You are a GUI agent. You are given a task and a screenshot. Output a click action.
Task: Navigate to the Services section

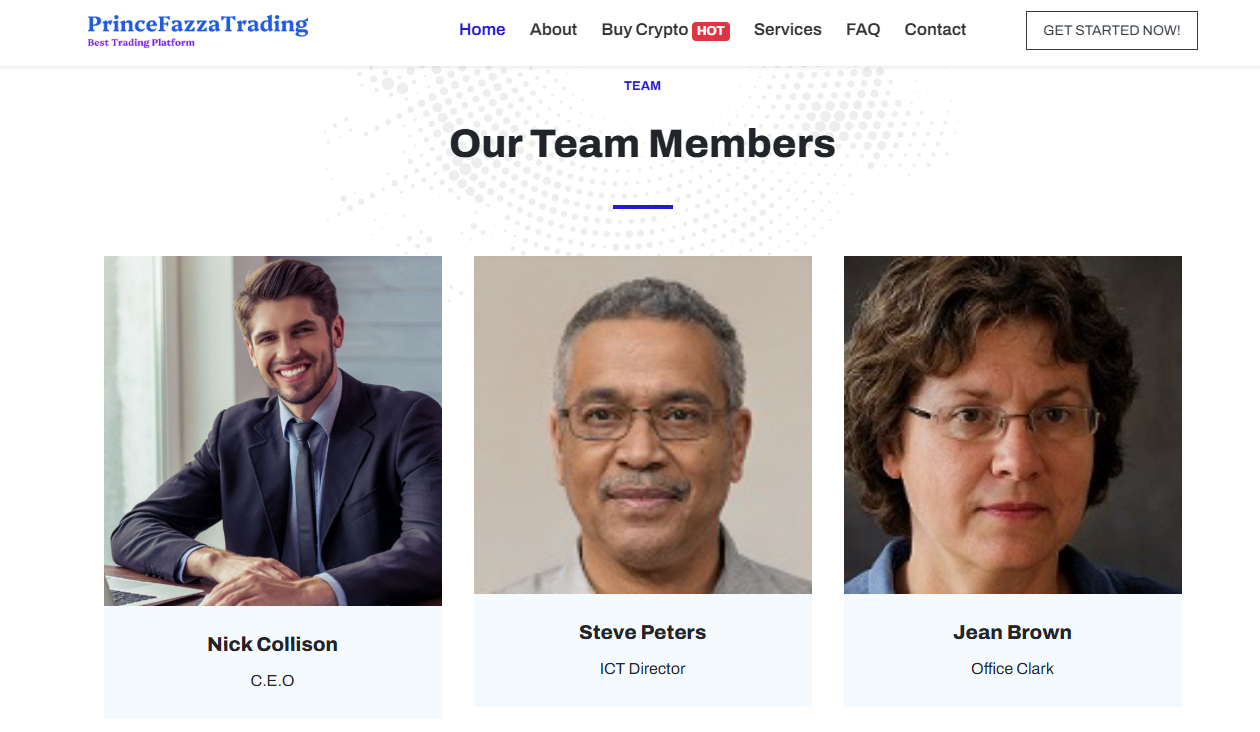(x=787, y=30)
